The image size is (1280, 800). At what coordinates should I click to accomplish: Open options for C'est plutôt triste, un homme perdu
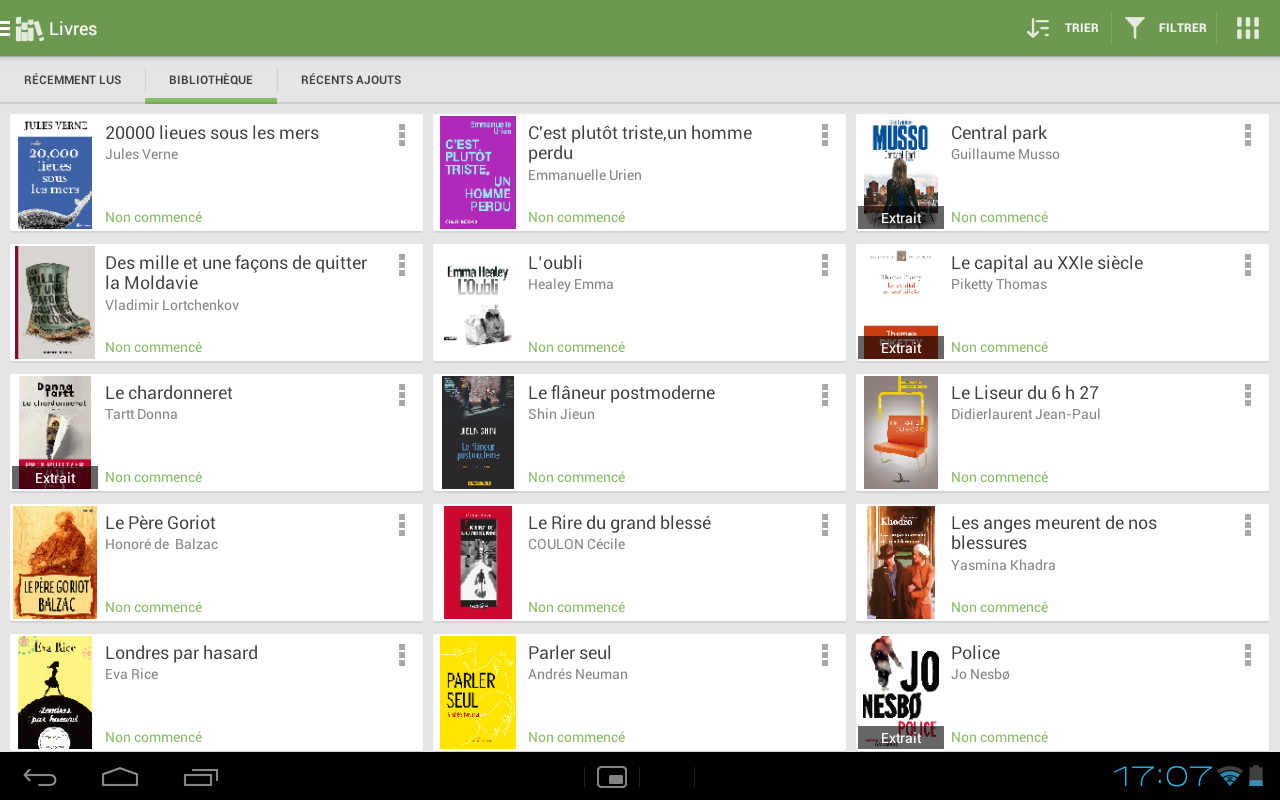coord(825,135)
